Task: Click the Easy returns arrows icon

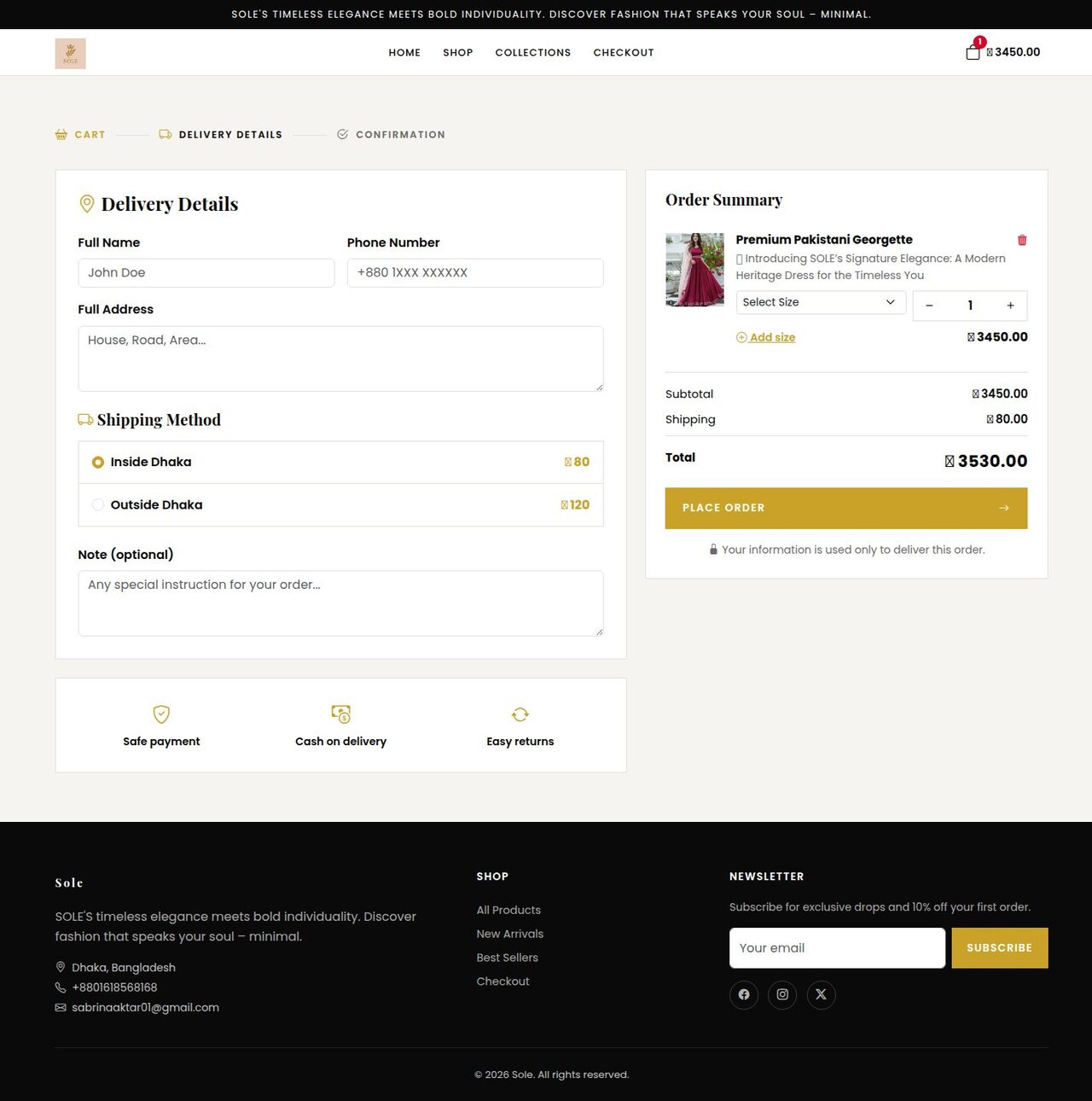Action: (520, 714)
